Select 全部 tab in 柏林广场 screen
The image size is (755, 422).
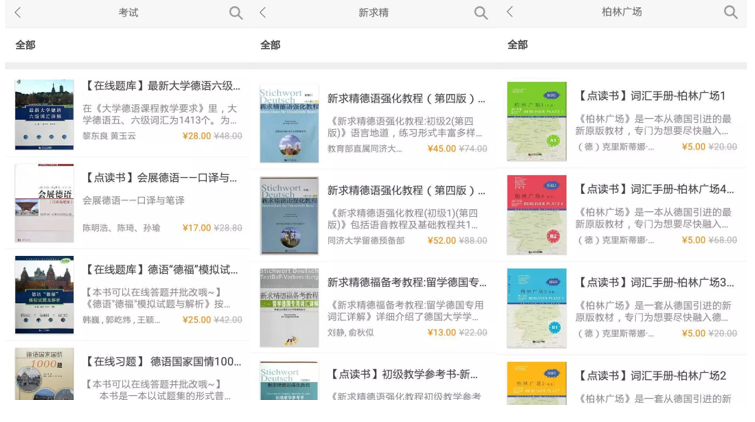click(518, 45)
